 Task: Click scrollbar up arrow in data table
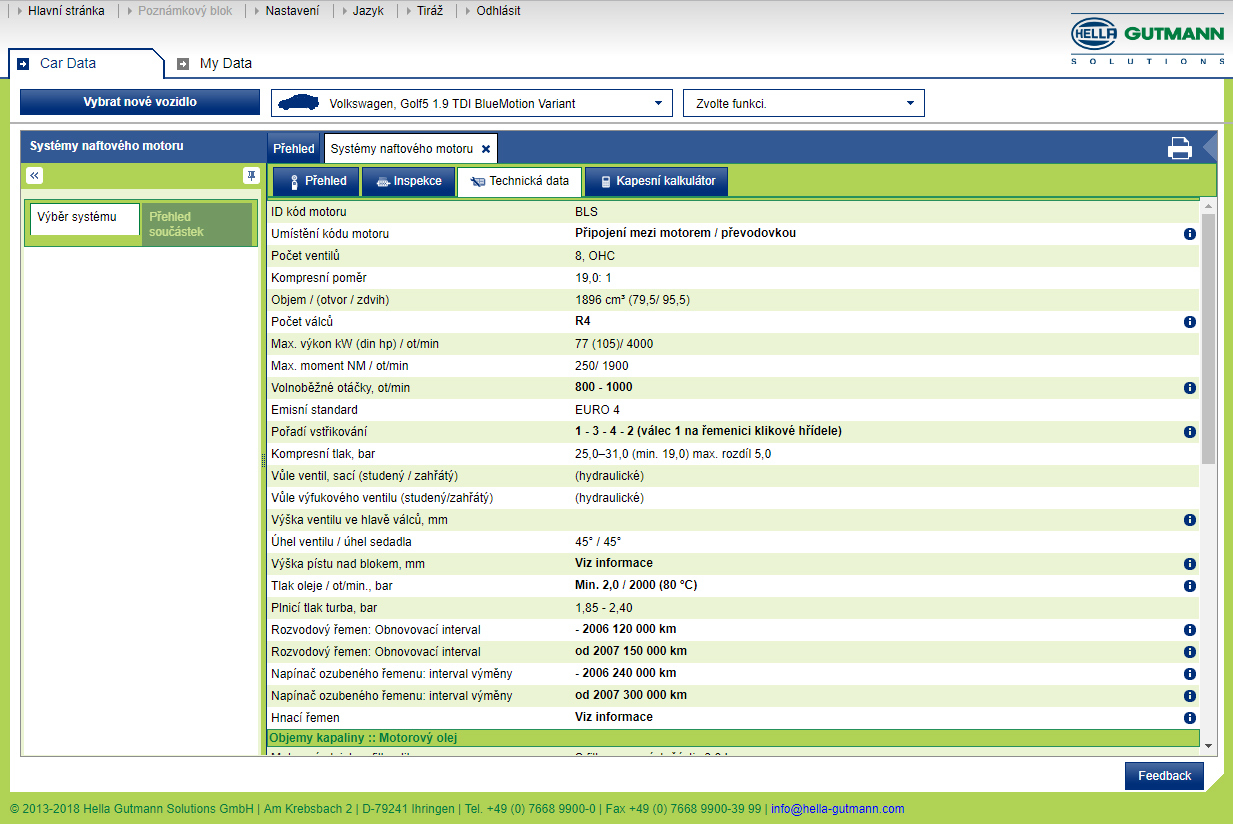(1208, 206)
